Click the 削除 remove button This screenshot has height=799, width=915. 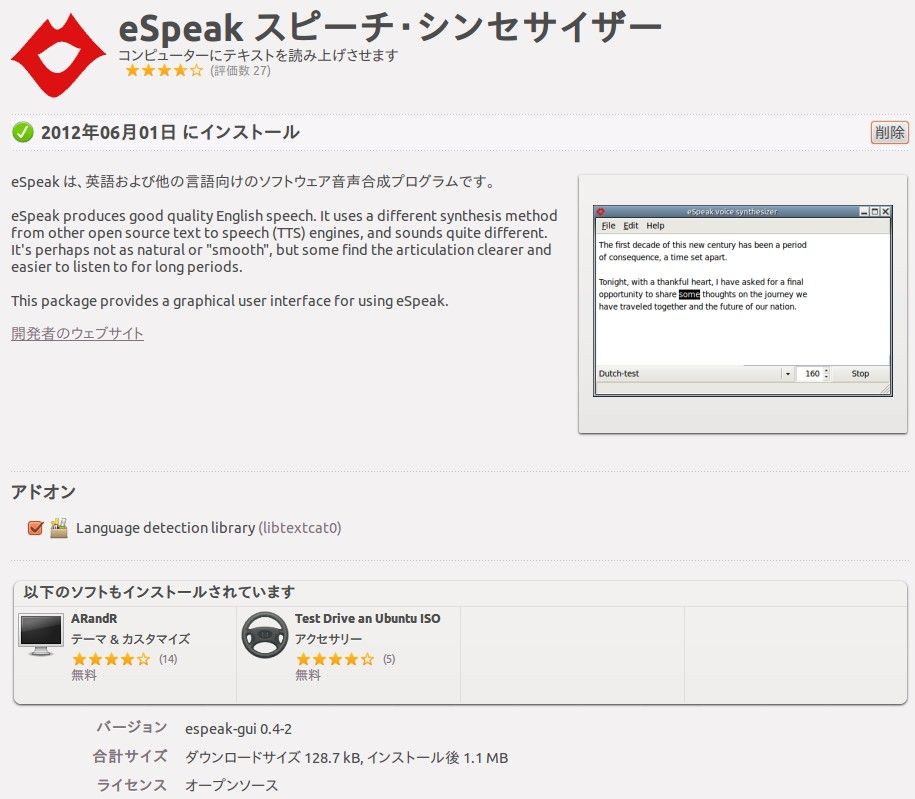[889, 132]
